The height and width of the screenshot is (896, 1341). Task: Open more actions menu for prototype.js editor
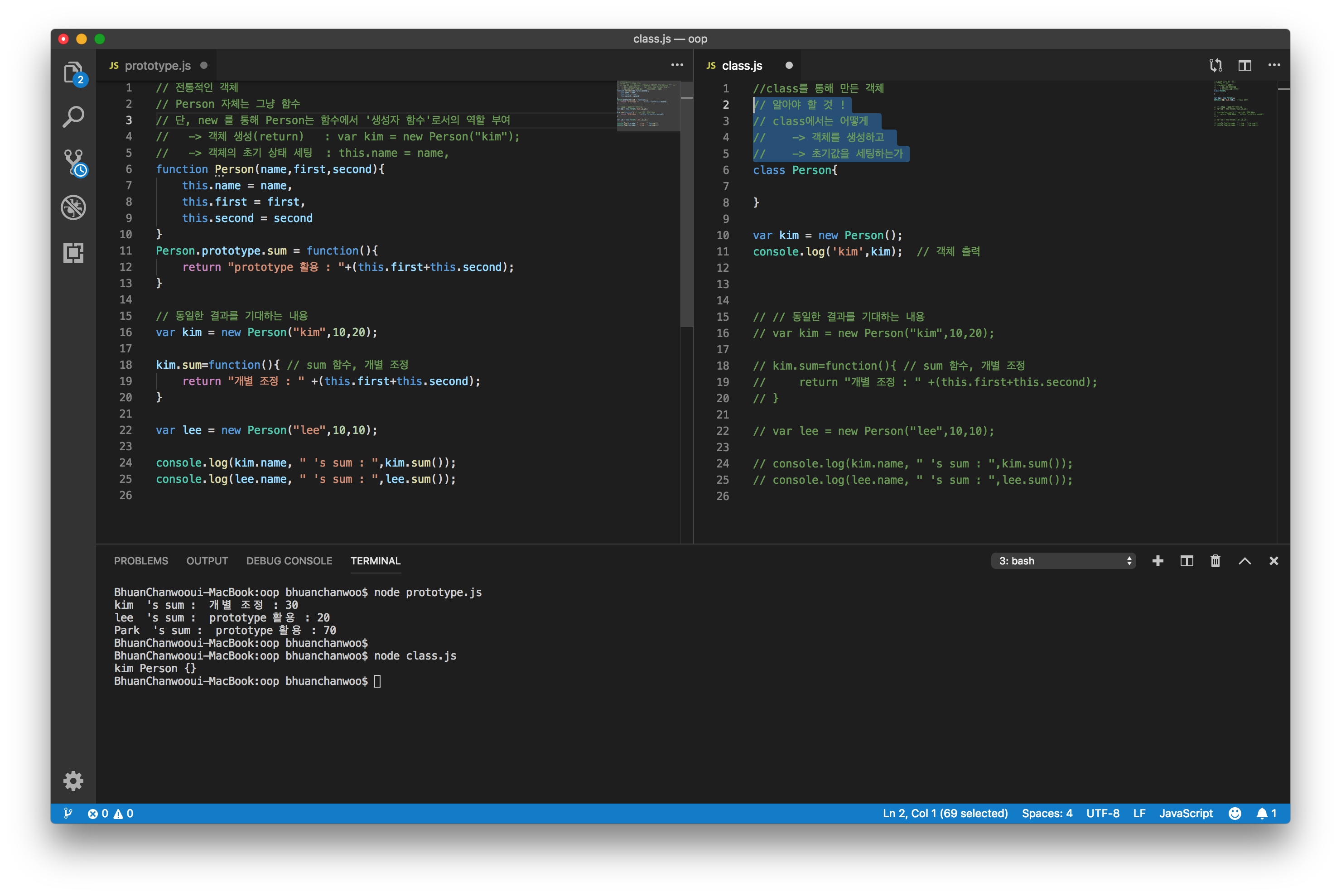point(676,65)
